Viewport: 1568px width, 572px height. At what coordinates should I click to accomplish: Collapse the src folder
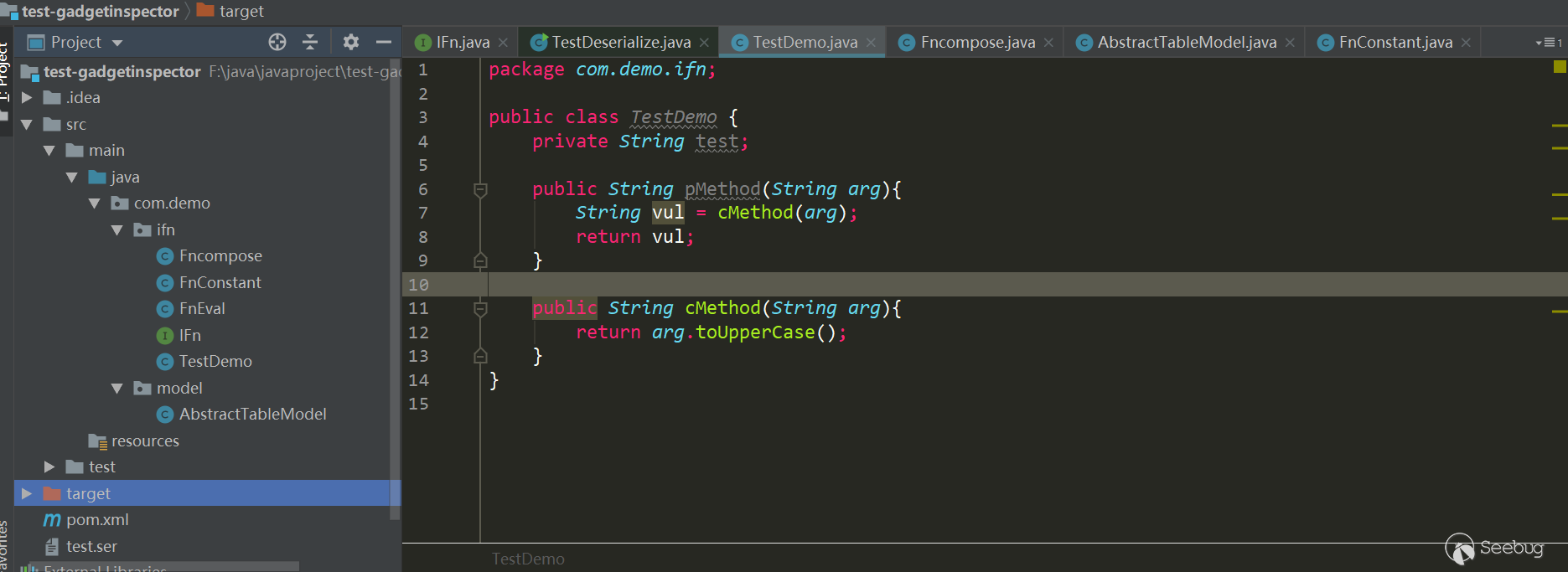(27, 125)
